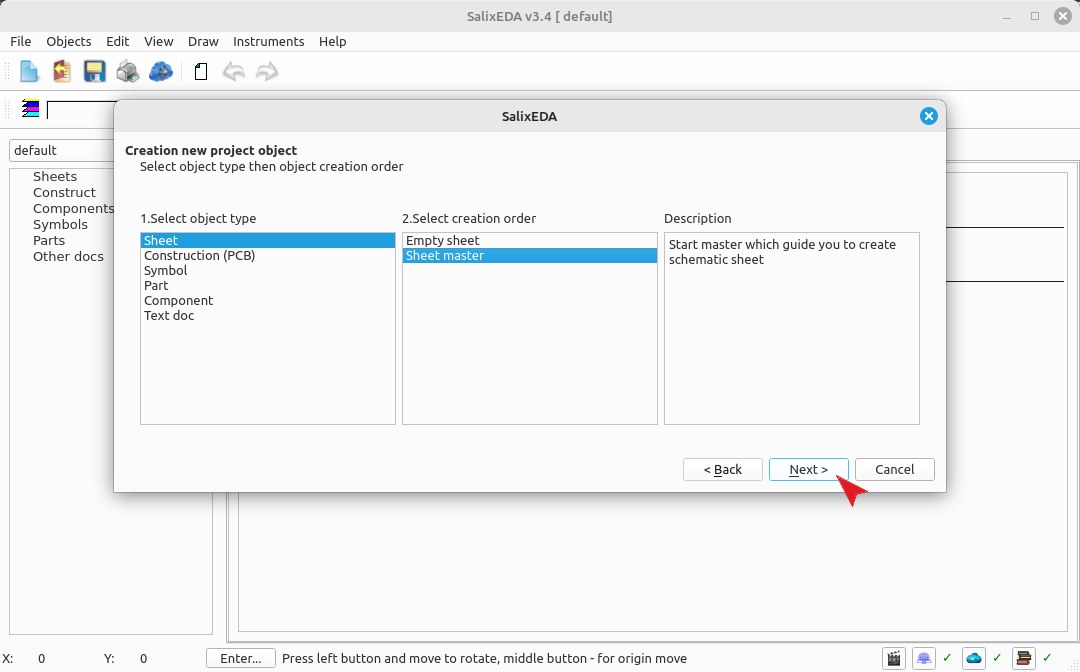Select Parts in project tree
The width and height of the screenshot is (1080, 672).
tap(49, 240)
